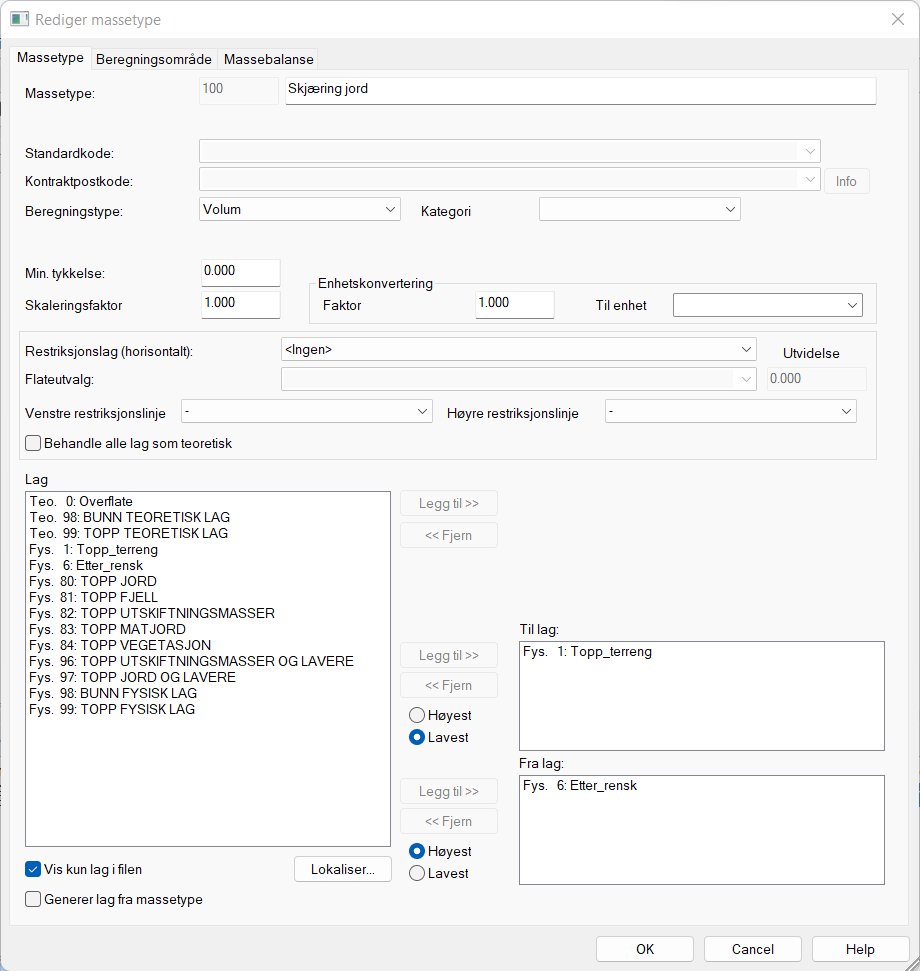Uncheck Vis kun lag i filen
Viewport: 920px width, 971px height.
(29, 869)
